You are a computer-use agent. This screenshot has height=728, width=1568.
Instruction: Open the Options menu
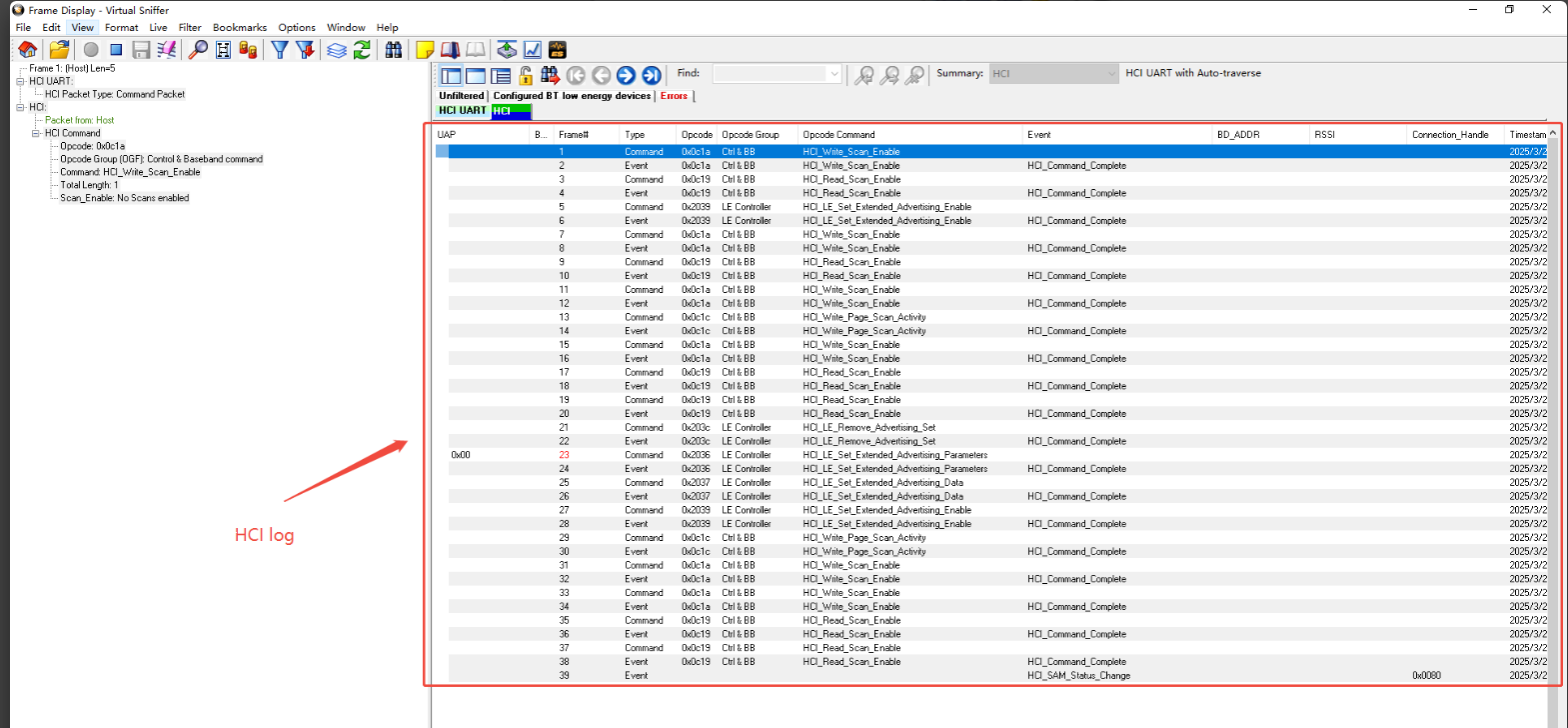297,27
